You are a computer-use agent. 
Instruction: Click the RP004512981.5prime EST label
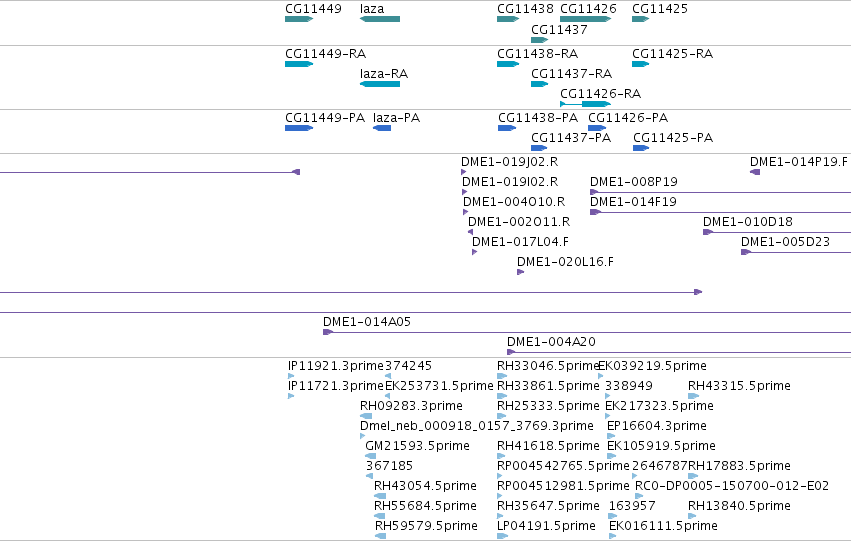coord(563,486)
